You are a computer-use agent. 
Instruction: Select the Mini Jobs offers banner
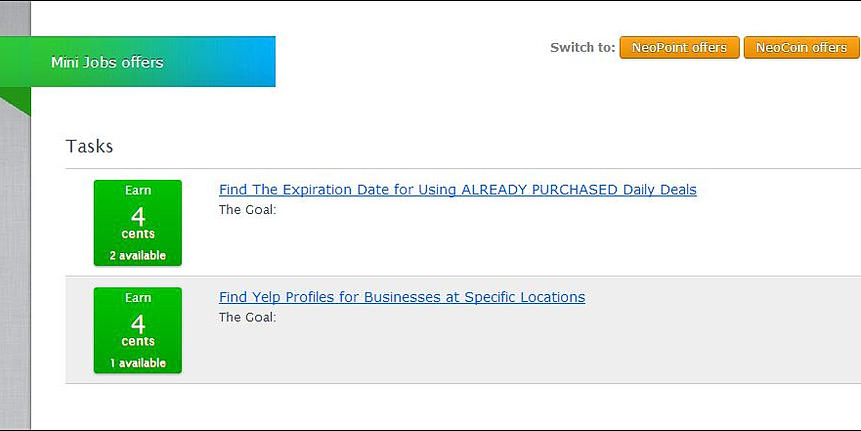click(138, 62)
